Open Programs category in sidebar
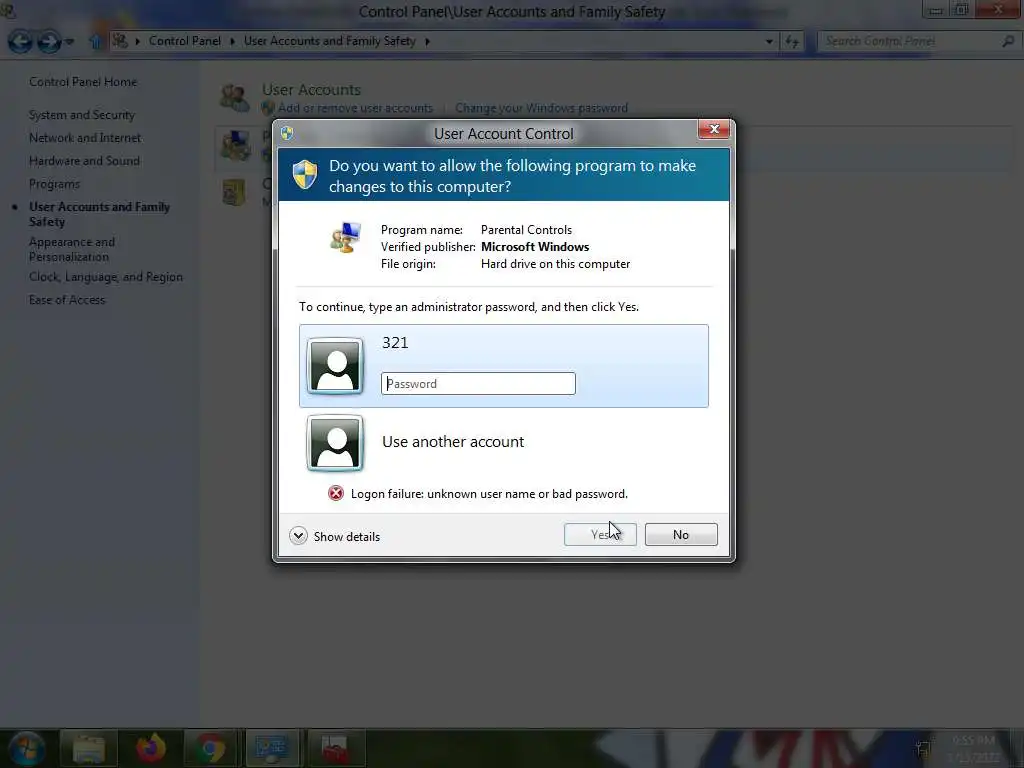This screenshot has width=1024, height=768. 54,184
